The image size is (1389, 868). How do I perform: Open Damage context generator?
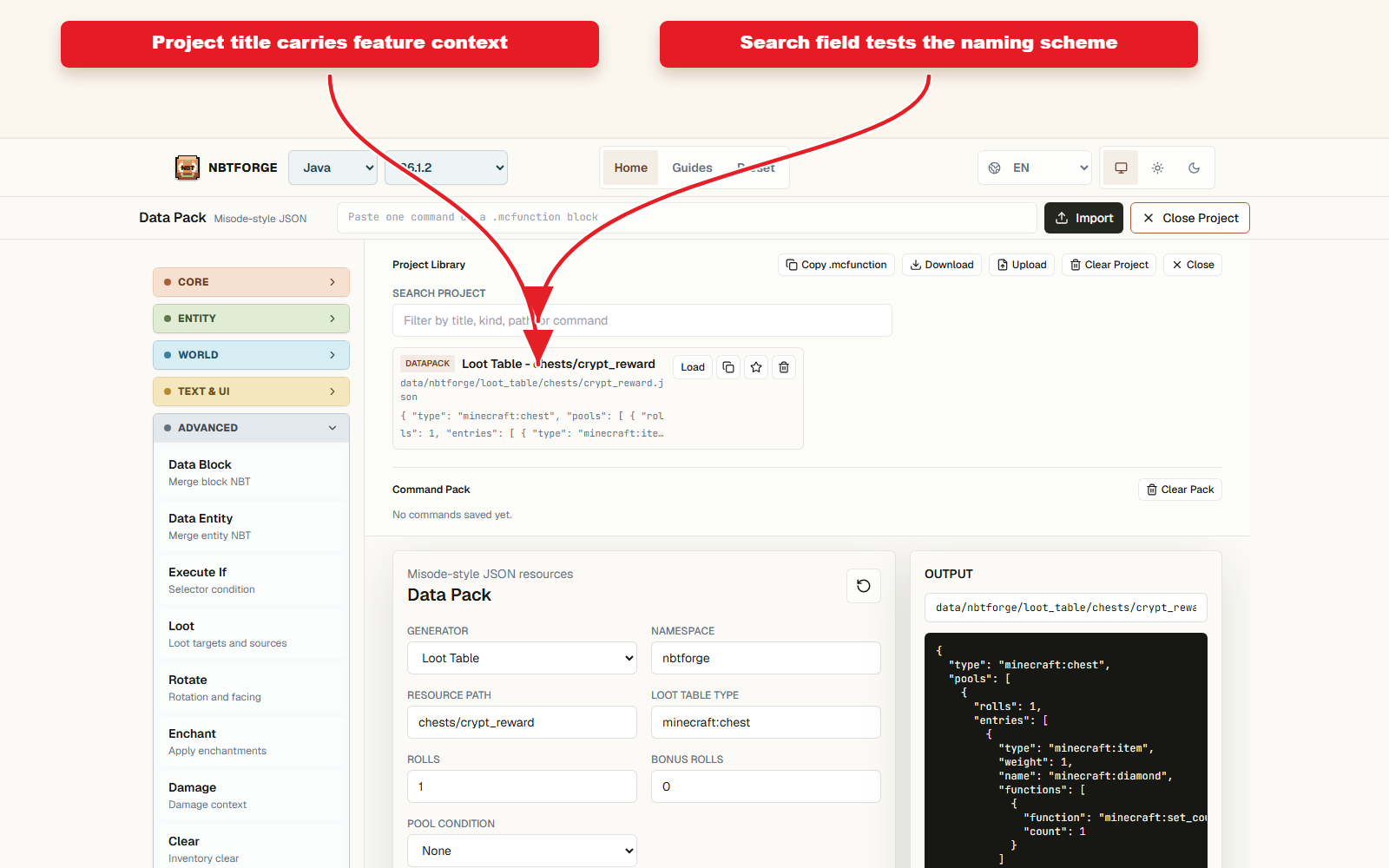[251, 795]
